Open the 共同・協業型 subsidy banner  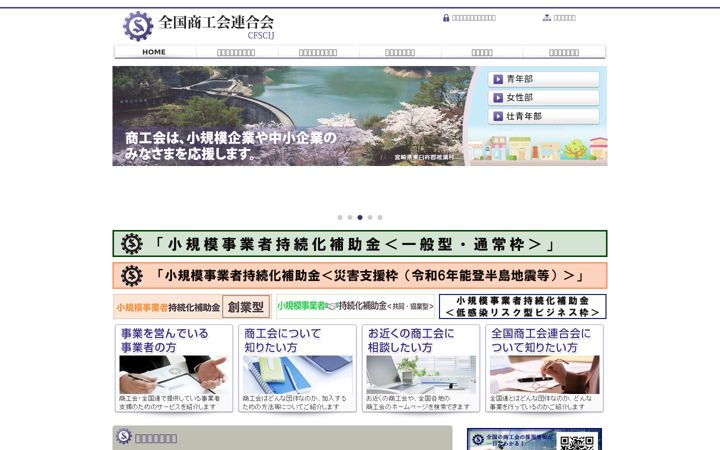356,306
